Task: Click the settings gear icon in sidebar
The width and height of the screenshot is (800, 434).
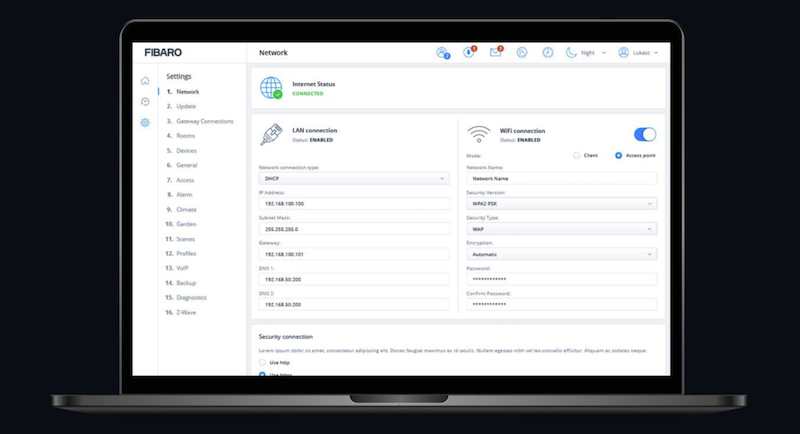Action: 145,122
